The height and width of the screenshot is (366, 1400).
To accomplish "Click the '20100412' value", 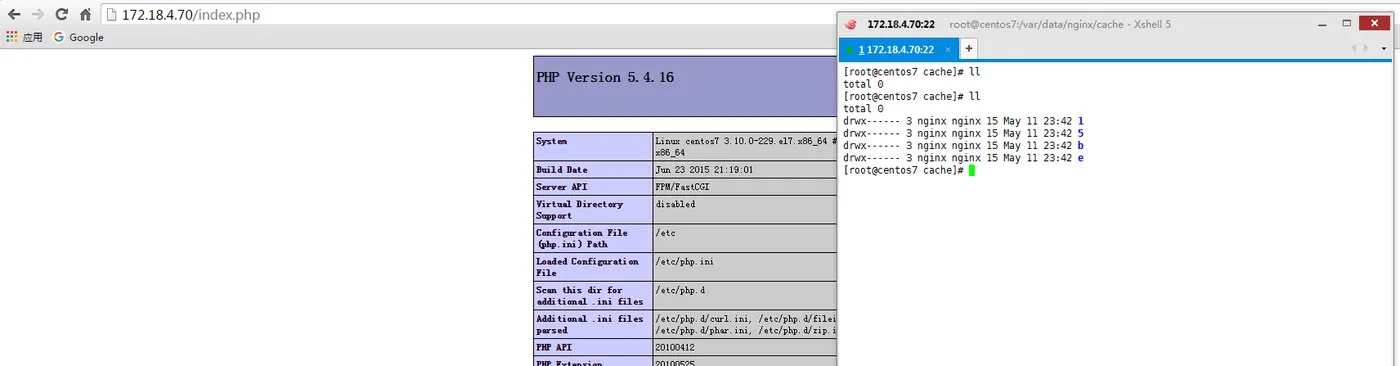I will pos(675,347).
